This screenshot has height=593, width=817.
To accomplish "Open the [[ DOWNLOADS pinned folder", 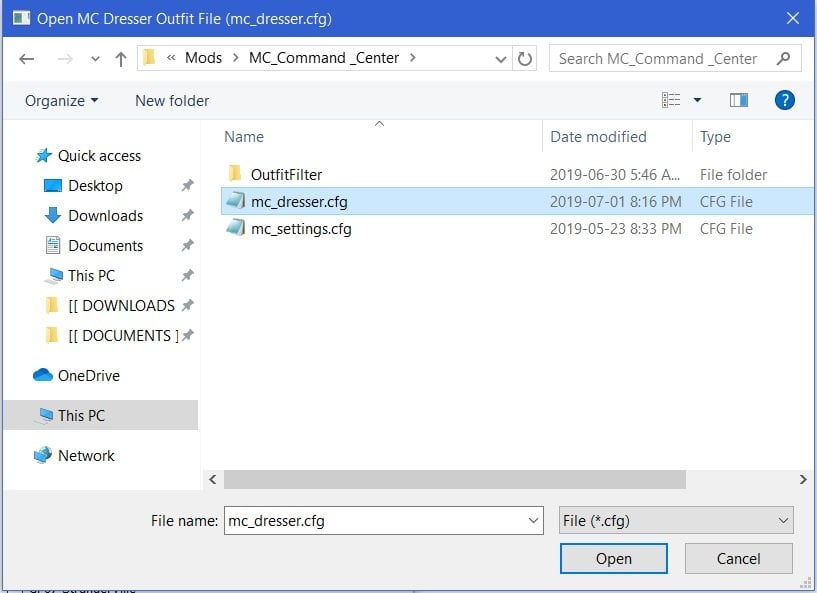I will click(121, 305).
